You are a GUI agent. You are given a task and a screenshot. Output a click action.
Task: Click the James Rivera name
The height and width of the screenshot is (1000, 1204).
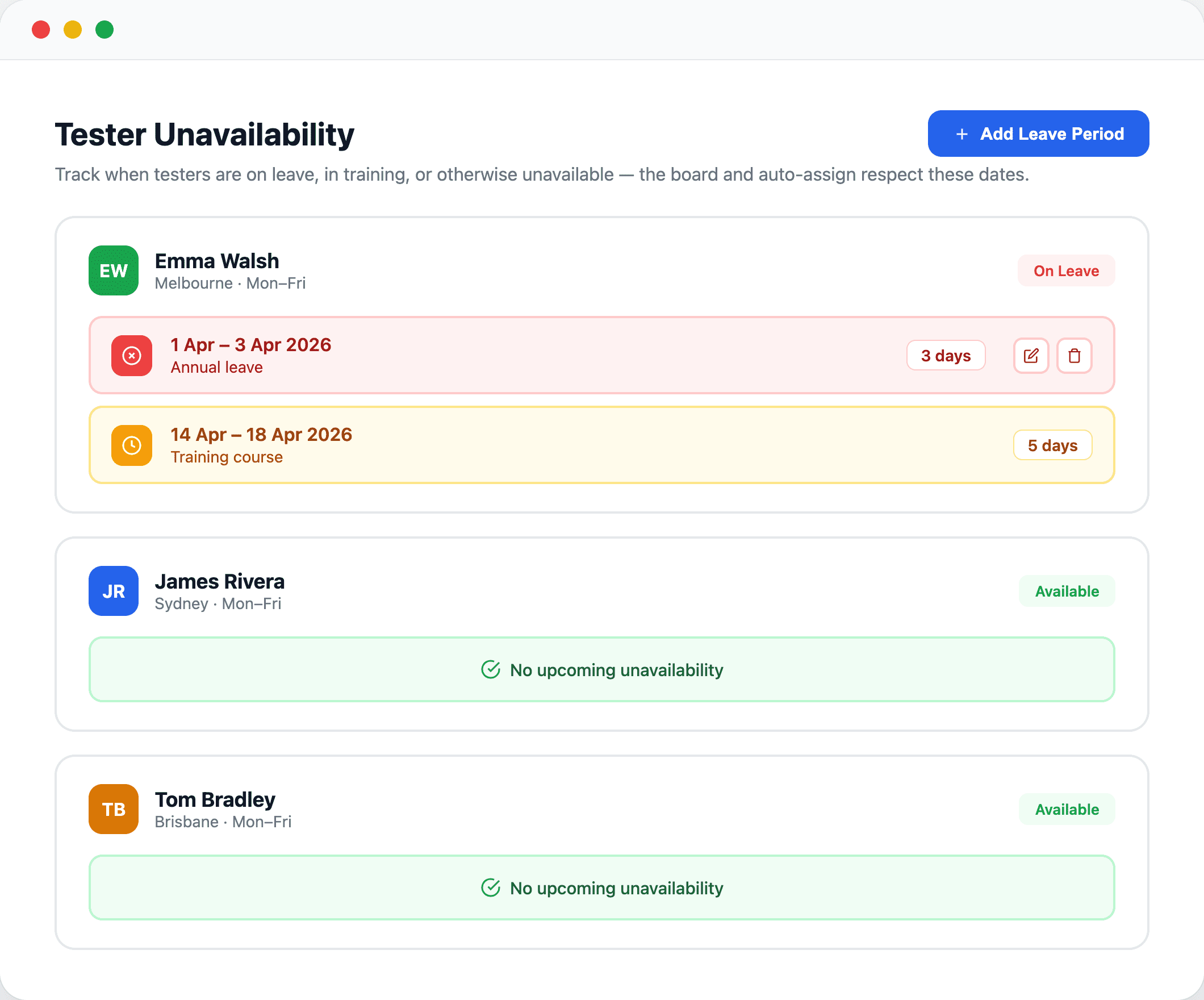tap(220, 581)
